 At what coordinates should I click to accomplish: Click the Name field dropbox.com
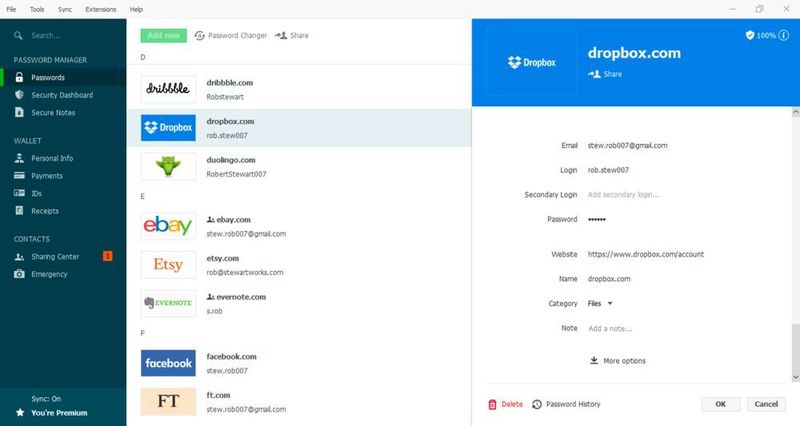pyautogui.click(x=609, y=279)
